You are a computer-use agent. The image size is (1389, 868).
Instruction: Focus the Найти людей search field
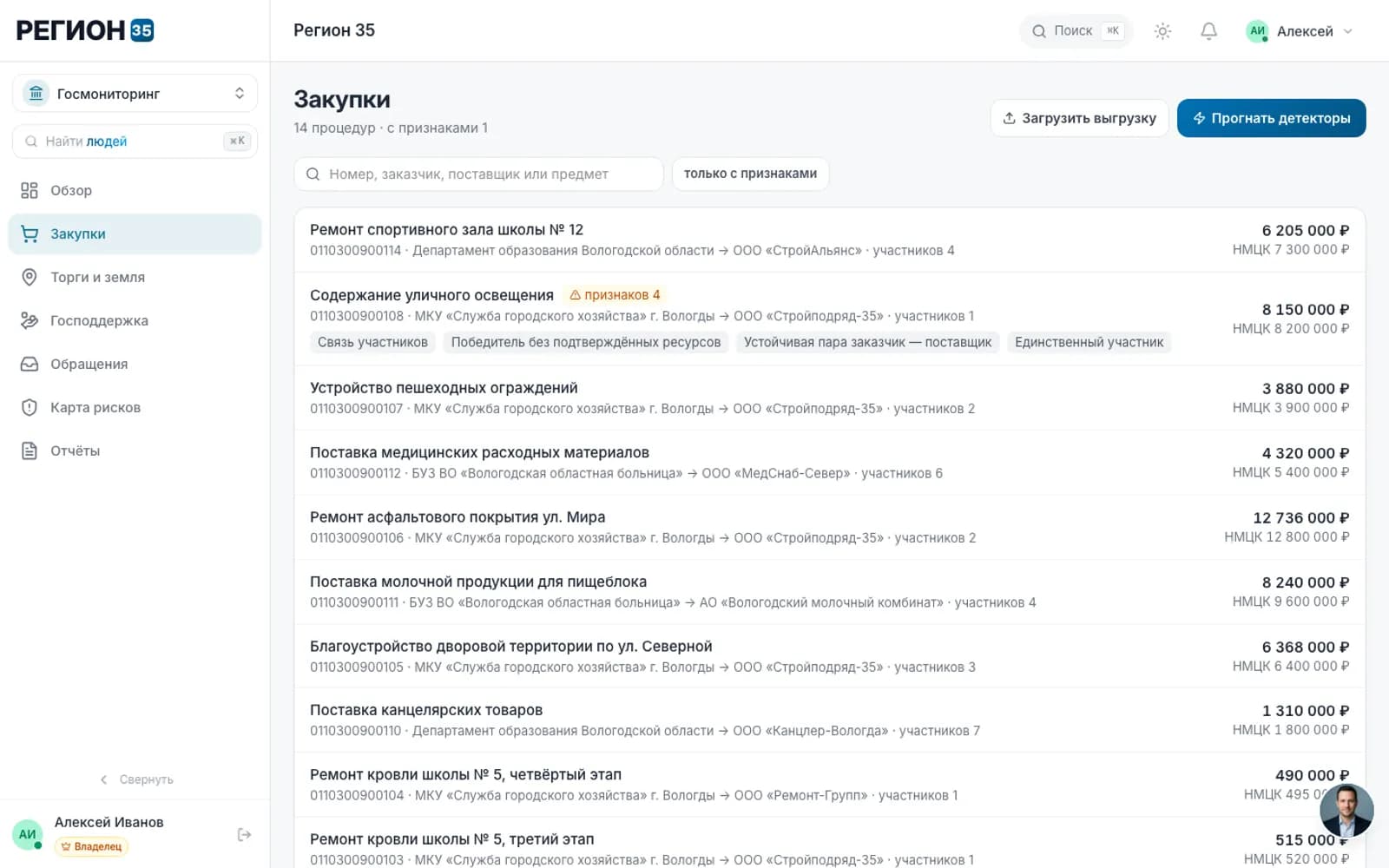point(135,141)
